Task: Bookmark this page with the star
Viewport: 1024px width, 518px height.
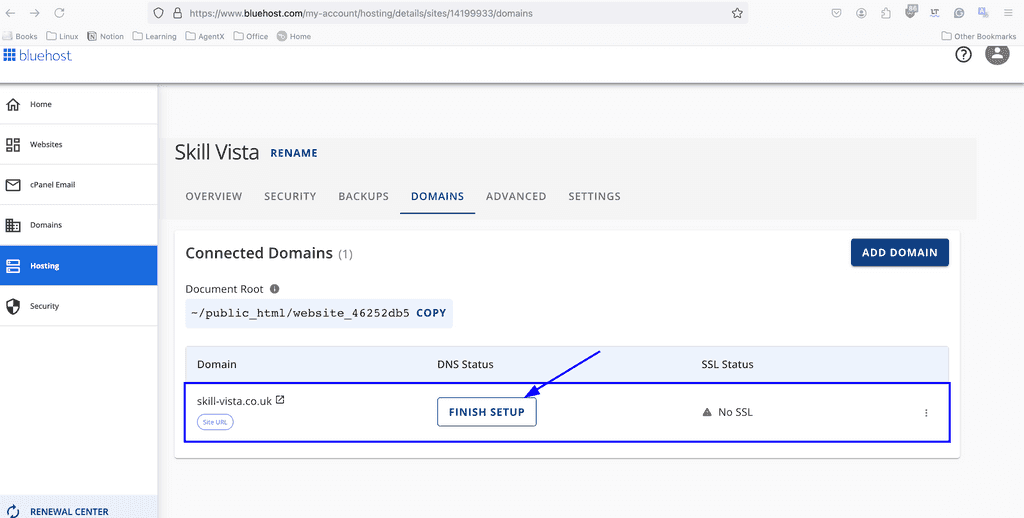Action: pyautogui.click(x=737, y=13)
